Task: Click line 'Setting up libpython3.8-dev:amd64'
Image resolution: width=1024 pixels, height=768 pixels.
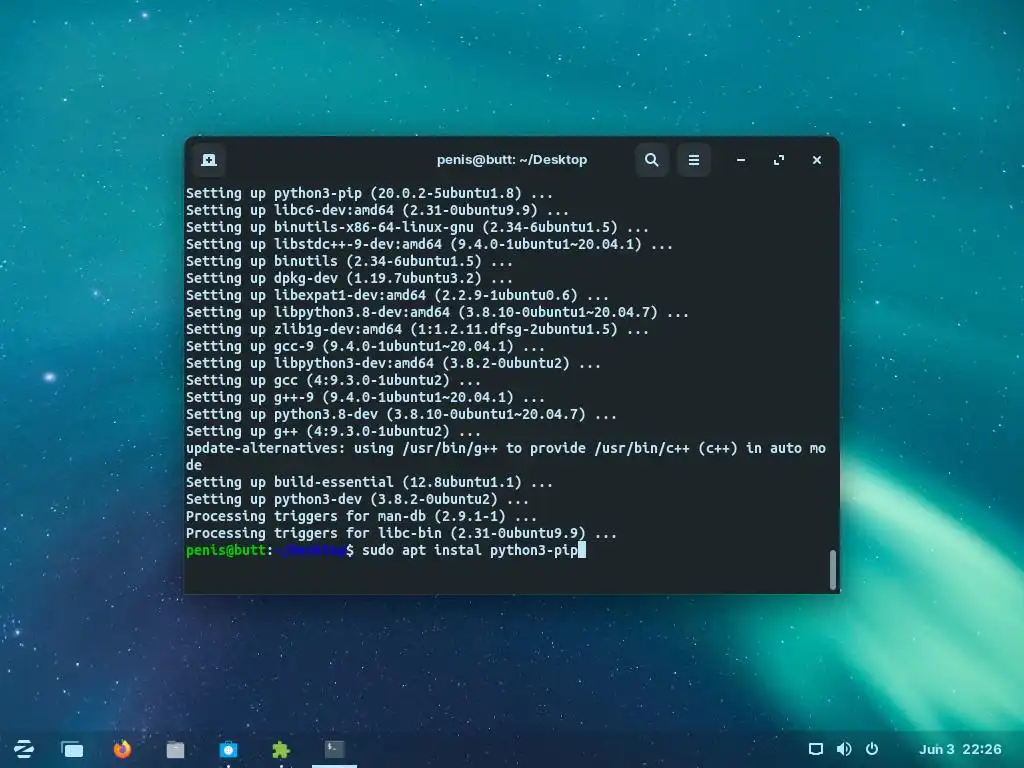Action: click(x=437, y=312)
